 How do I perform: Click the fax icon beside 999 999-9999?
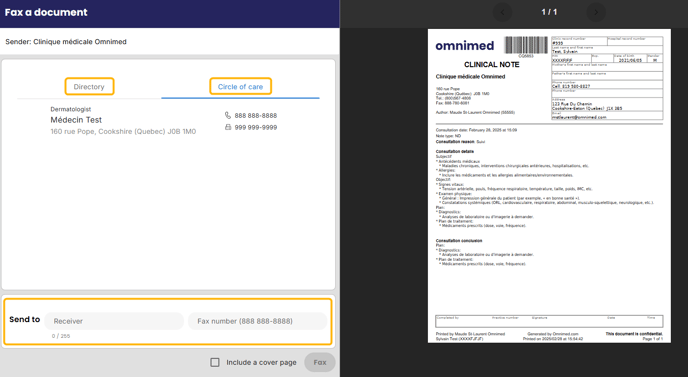[228, 127]
